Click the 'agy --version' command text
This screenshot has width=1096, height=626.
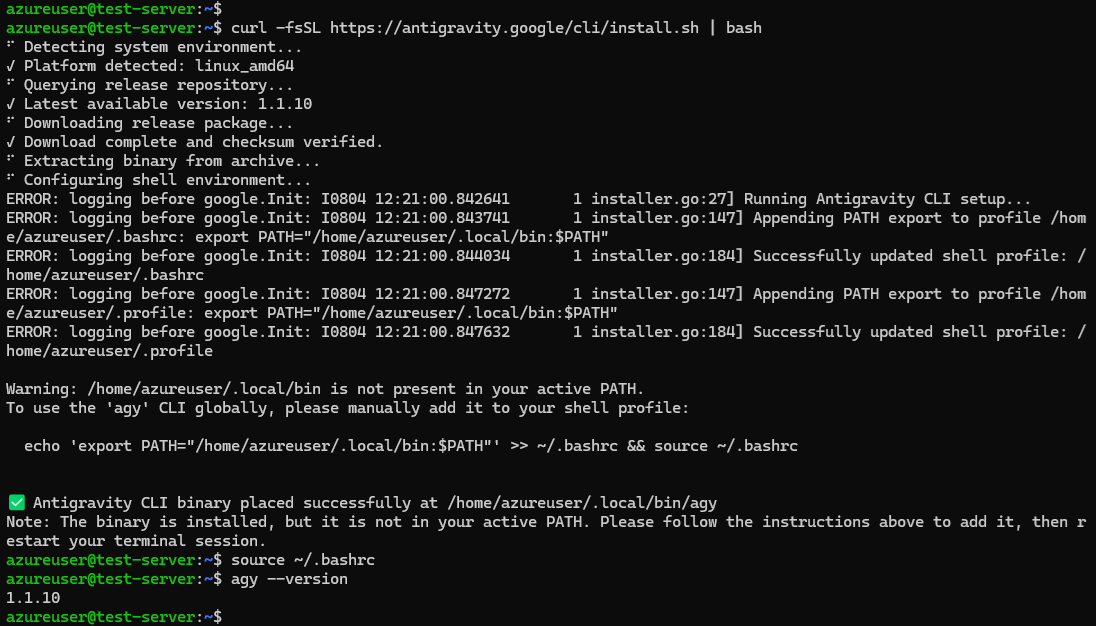(289, 579)
